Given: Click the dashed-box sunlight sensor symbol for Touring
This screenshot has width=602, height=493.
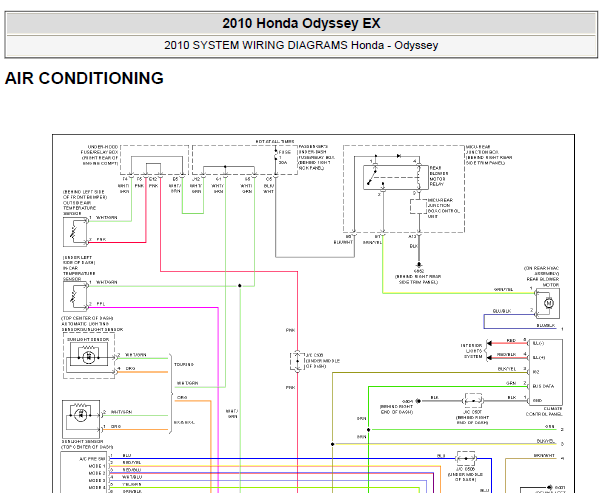Looking at the screenshot, I should click(89, 357).
